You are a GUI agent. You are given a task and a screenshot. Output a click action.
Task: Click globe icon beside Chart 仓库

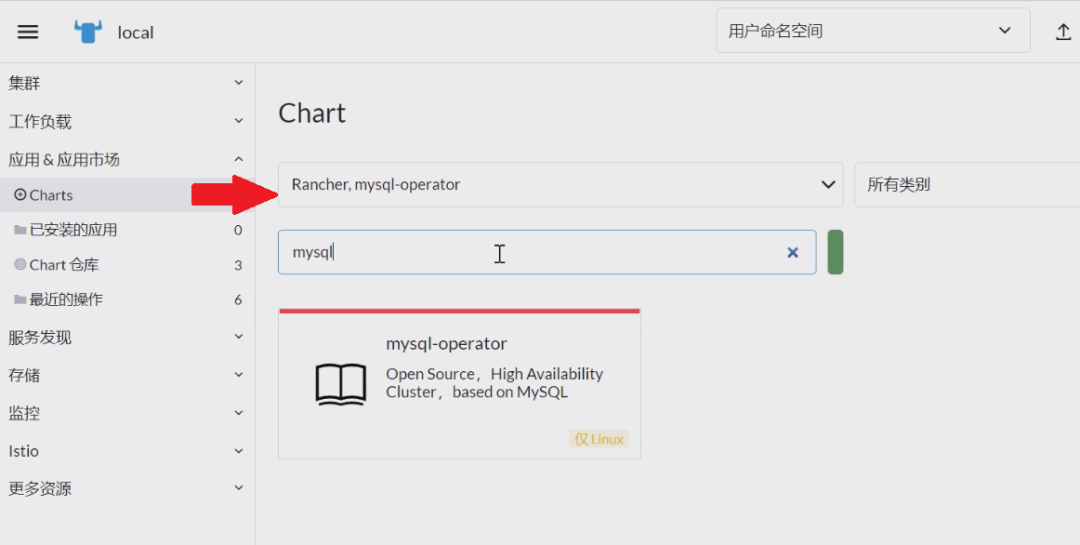(20, 265)
